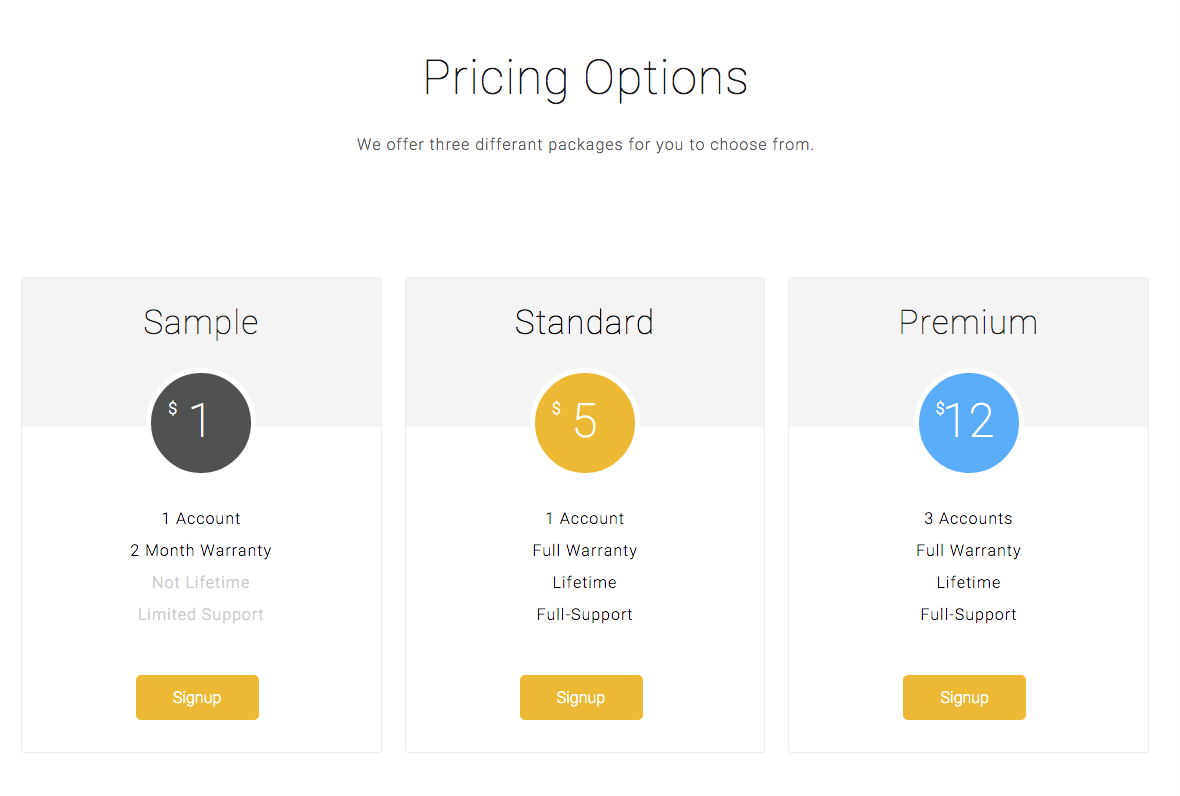The image size is (1180, 796).
Task: Select the Sample plan title
Action: coord(201,324)
